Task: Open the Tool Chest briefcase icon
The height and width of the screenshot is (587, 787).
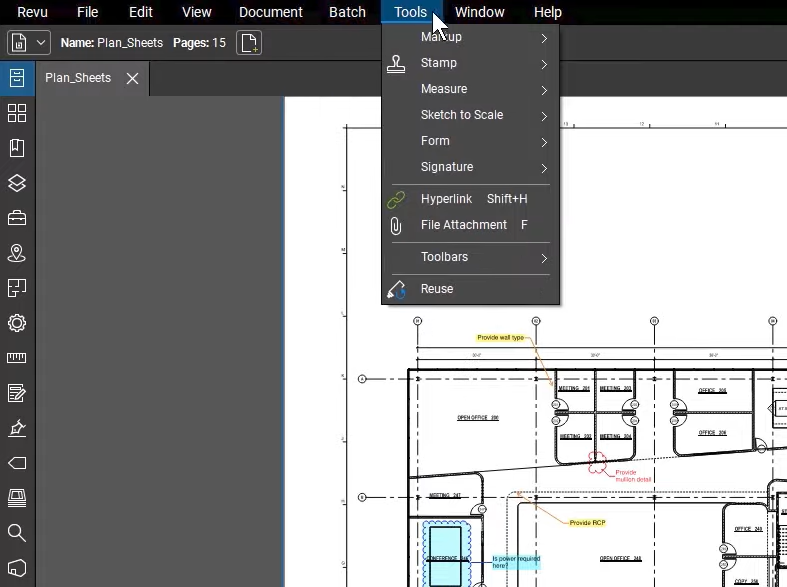Action: (x=17, y=218)
